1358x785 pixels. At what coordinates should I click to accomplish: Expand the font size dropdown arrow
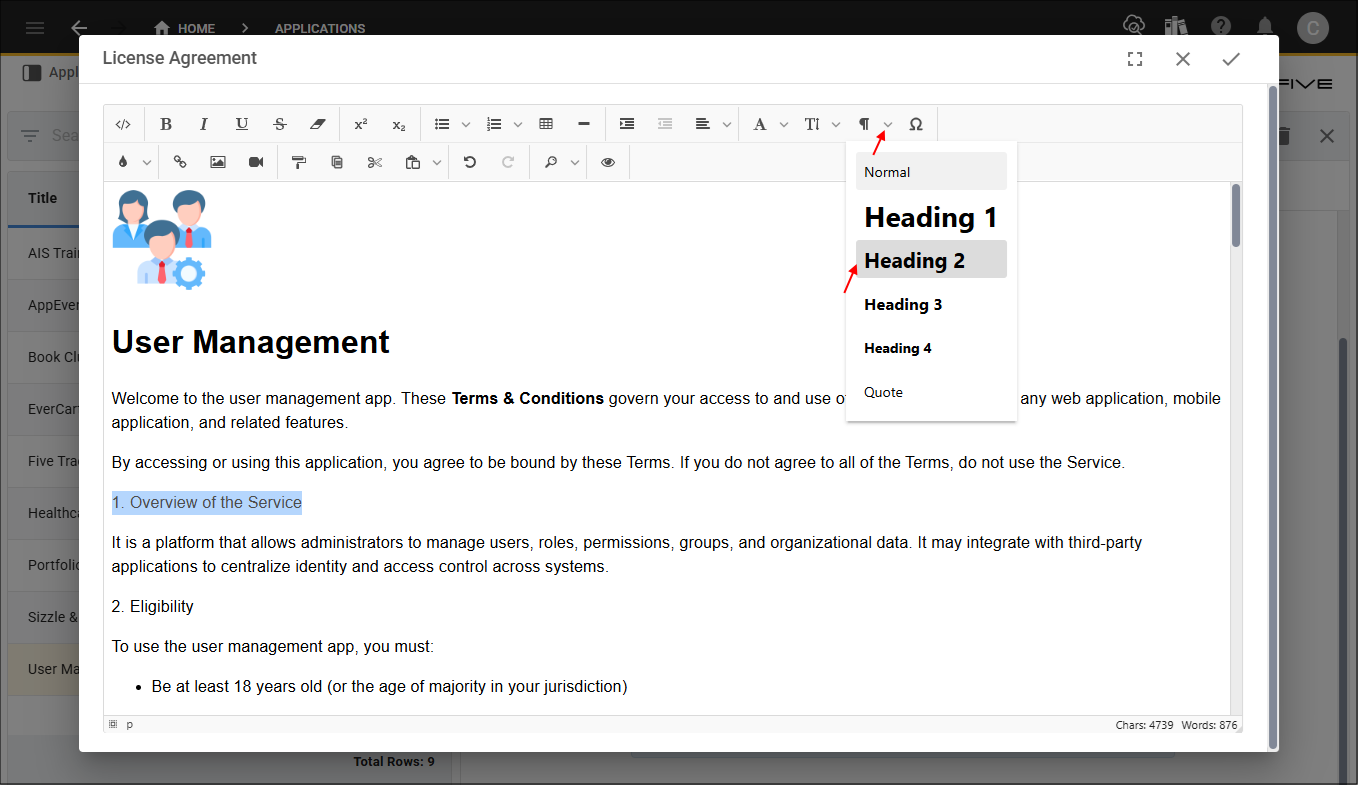[x=836, y=124]
